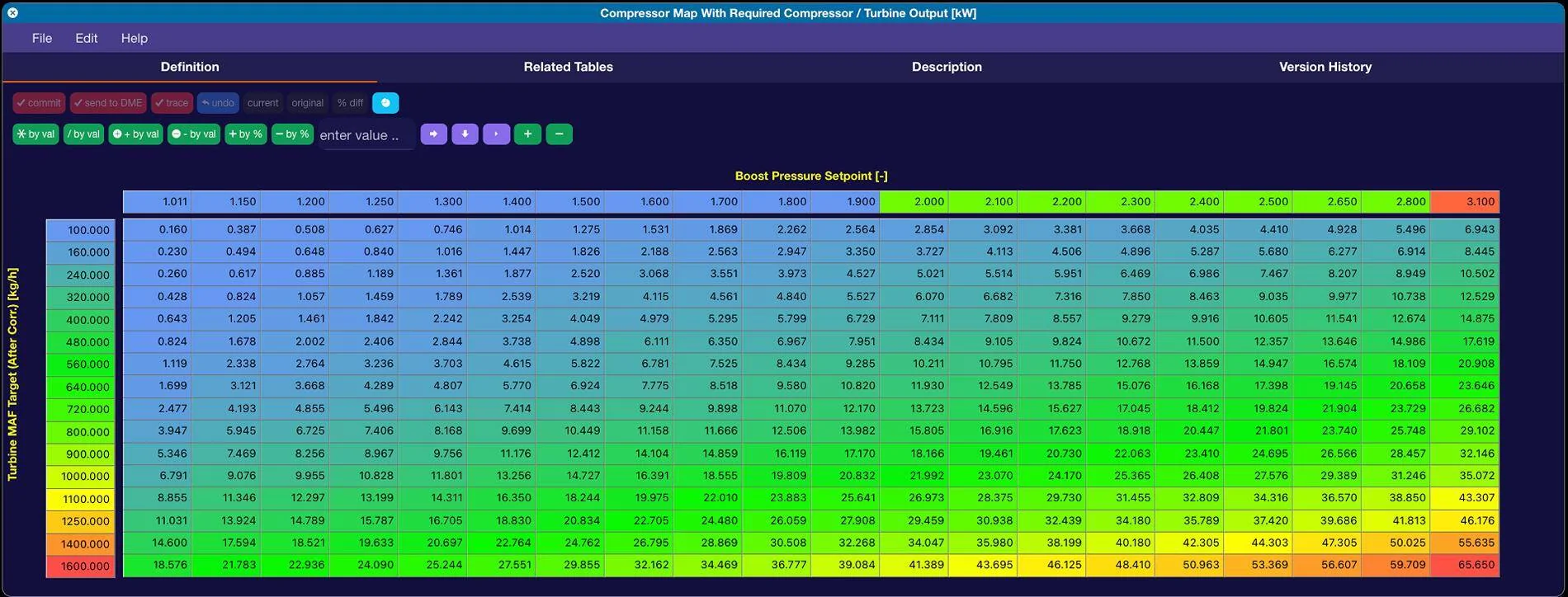Click the commit button

coord(39,103)
